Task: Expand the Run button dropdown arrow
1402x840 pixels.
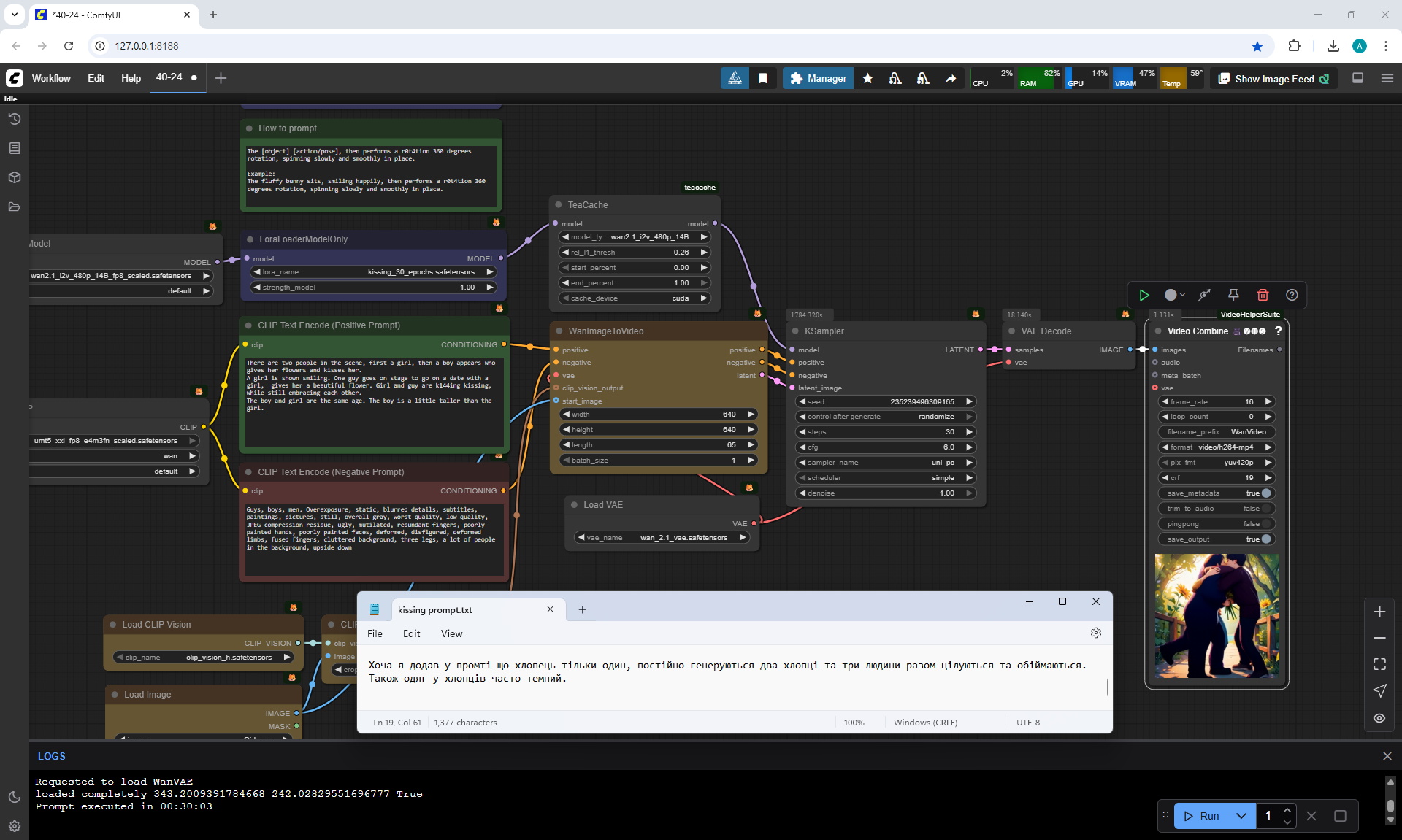Action: click(x=1241, y=816)
